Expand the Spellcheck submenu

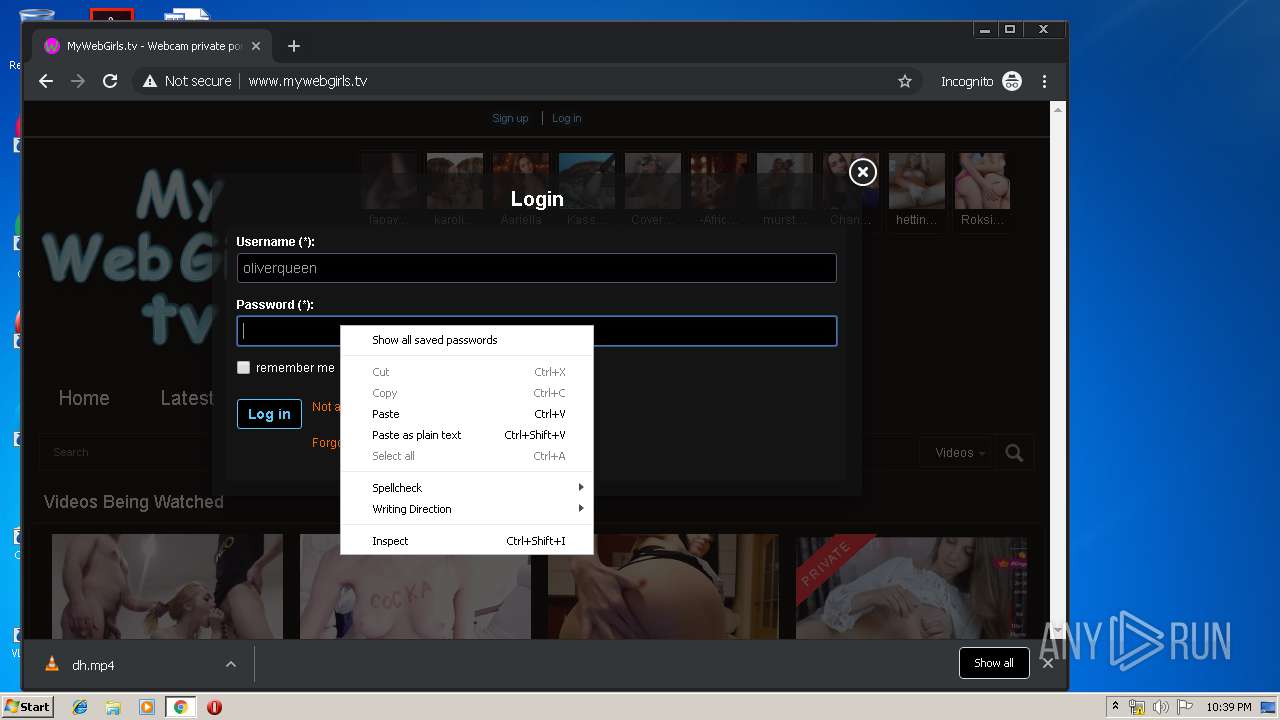coord(467,488)
